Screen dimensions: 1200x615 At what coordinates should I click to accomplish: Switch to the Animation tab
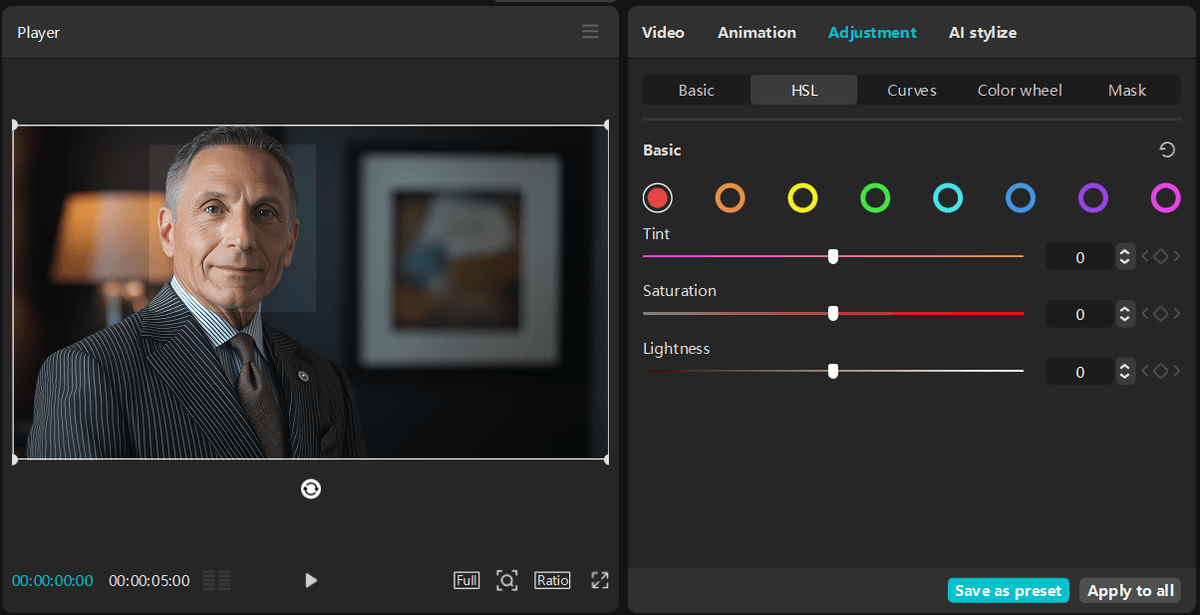(757, 32)
